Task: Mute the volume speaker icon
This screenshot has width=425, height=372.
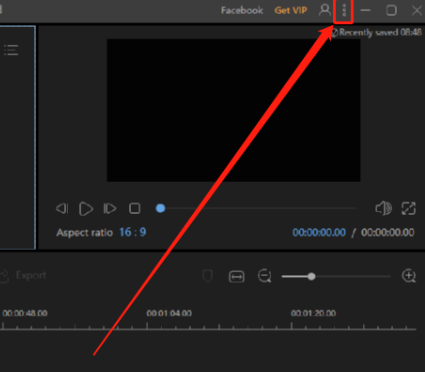Action: (383, 208)
